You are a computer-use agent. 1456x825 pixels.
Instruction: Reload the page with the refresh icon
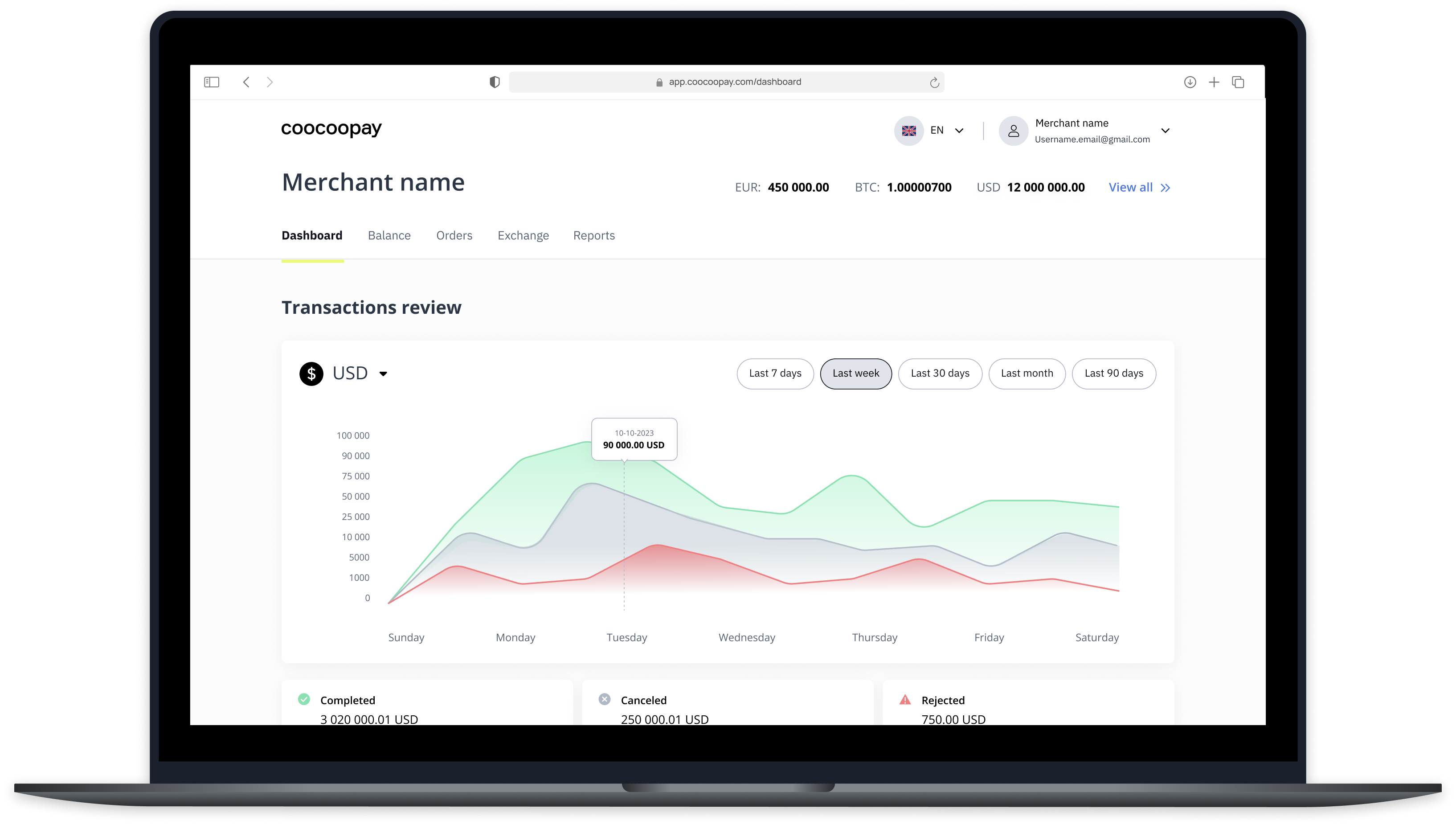point(934,83)
